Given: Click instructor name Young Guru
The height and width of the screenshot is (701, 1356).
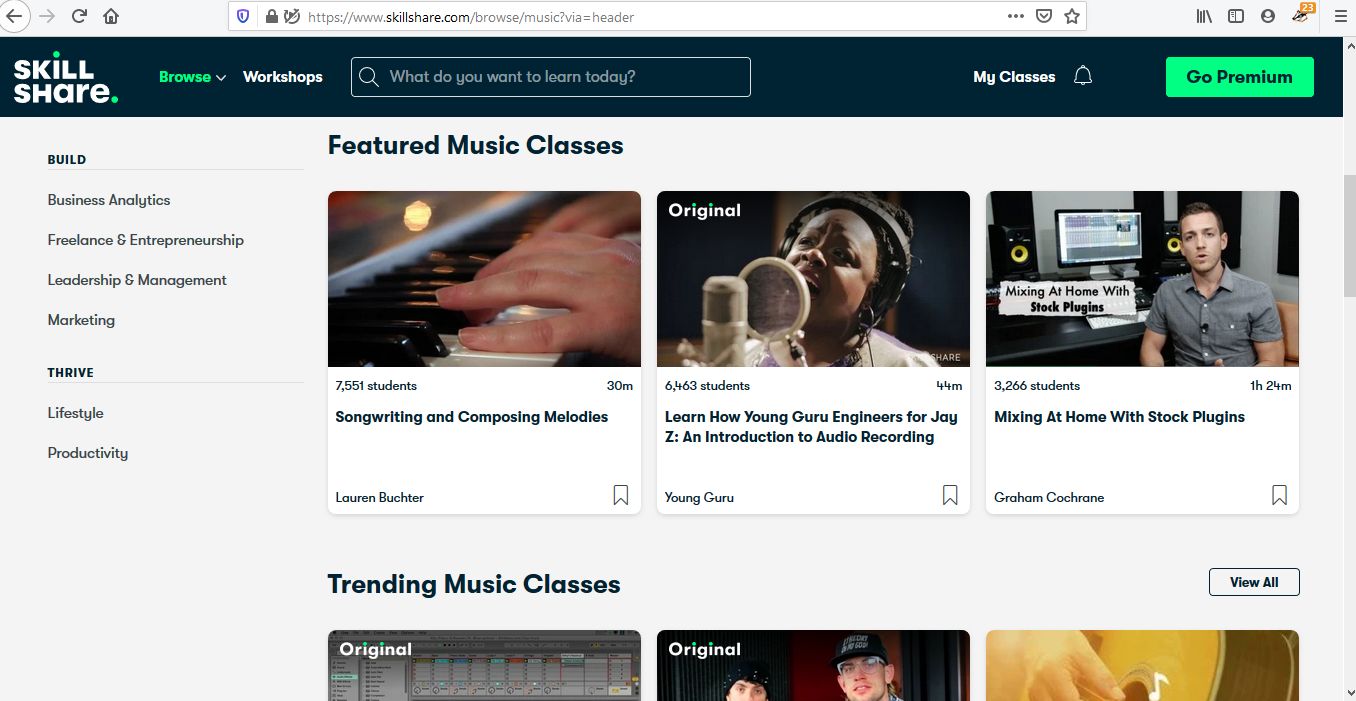Looking at the screenshot, I should (699, 497).
